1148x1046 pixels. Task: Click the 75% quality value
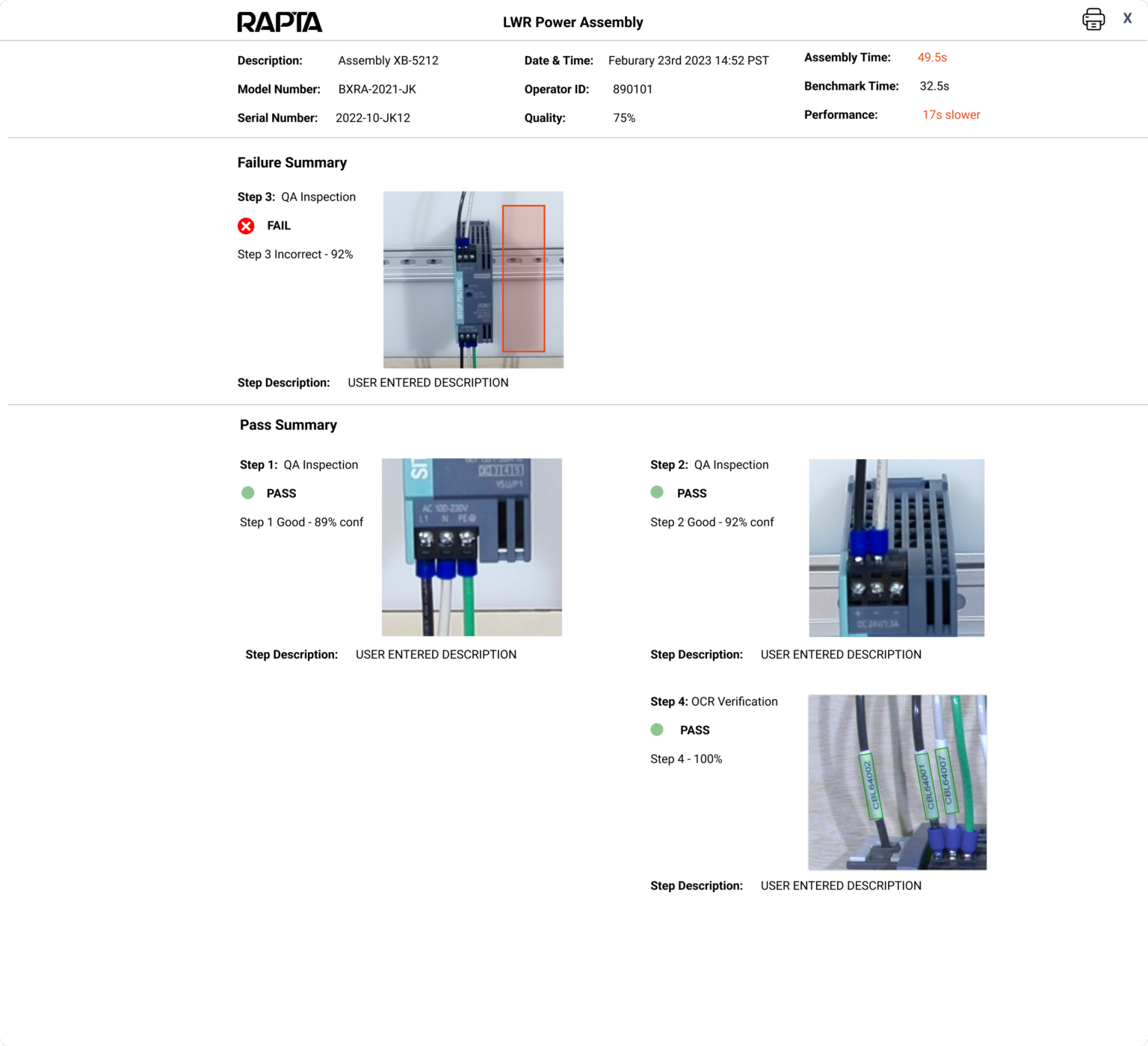624,117
